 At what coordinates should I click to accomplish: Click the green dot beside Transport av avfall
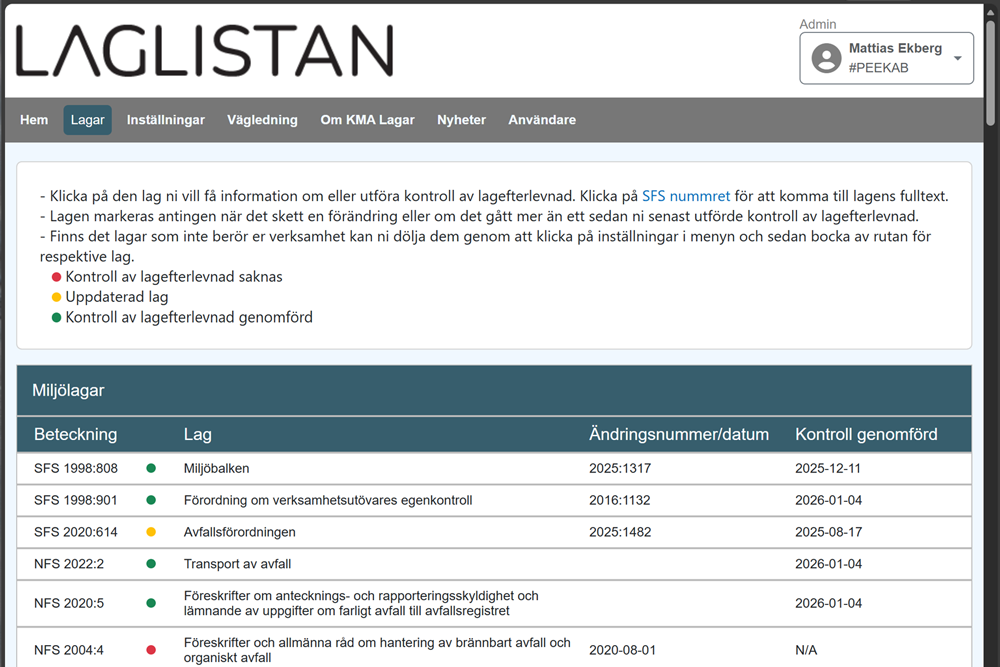(x=150, y=564)
